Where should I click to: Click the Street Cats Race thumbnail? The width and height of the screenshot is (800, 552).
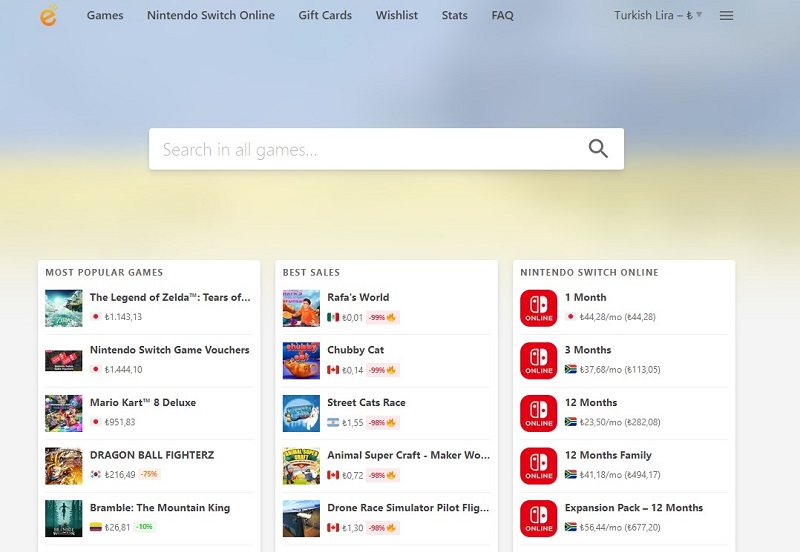(x=302, y=413)
